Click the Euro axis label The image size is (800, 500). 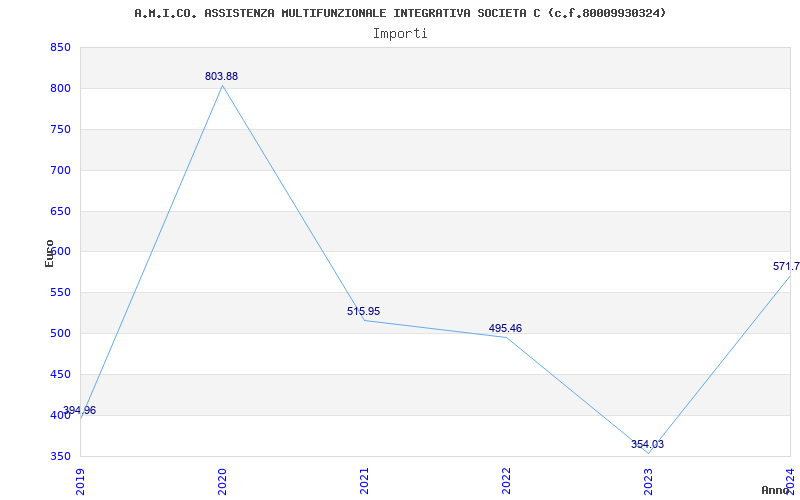click(x=49, y=254)
